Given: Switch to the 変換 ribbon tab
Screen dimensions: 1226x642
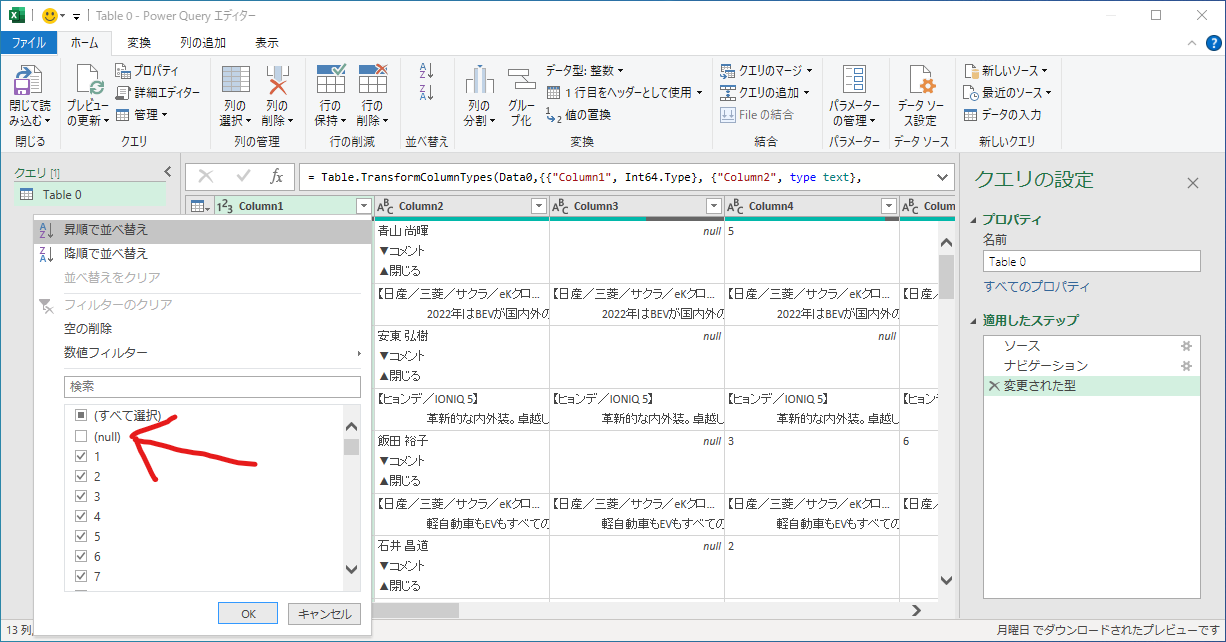Looking at the screenshot, I should click(x=139, y=43).
